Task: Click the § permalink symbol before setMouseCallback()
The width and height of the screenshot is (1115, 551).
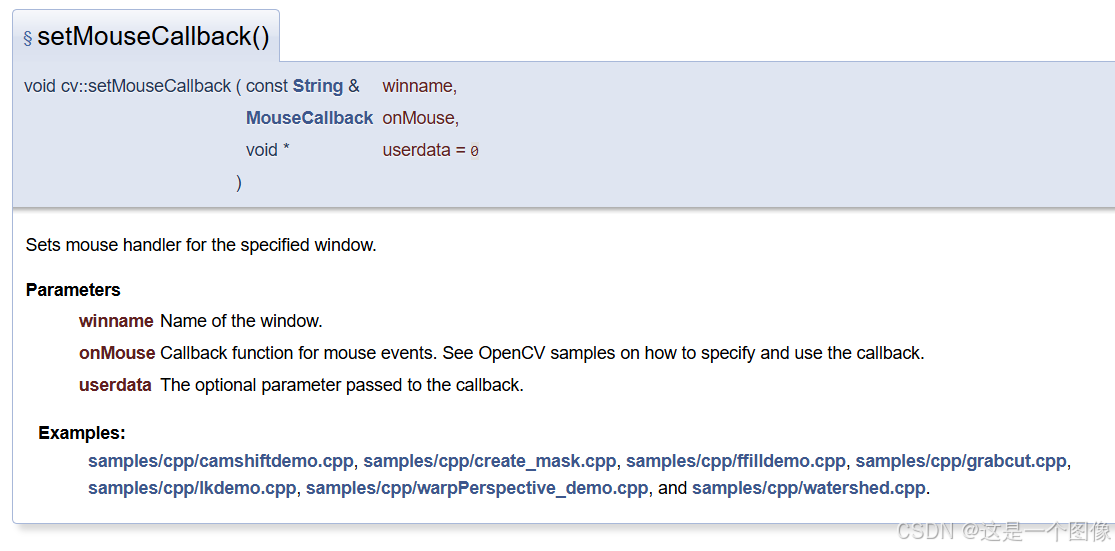Action: click(28, 38)
